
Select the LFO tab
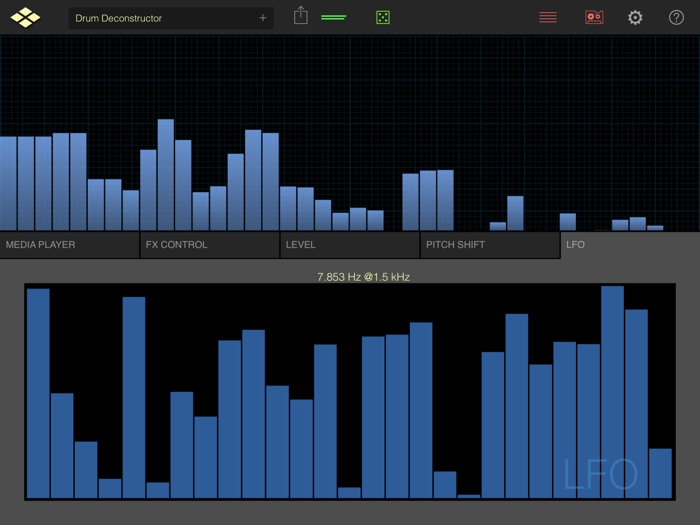pos(630,245)
